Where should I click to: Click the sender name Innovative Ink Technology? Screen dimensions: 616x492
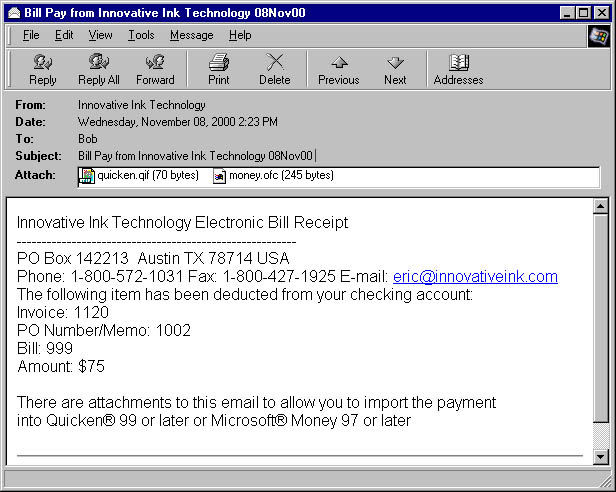click(x=141, y=105)
